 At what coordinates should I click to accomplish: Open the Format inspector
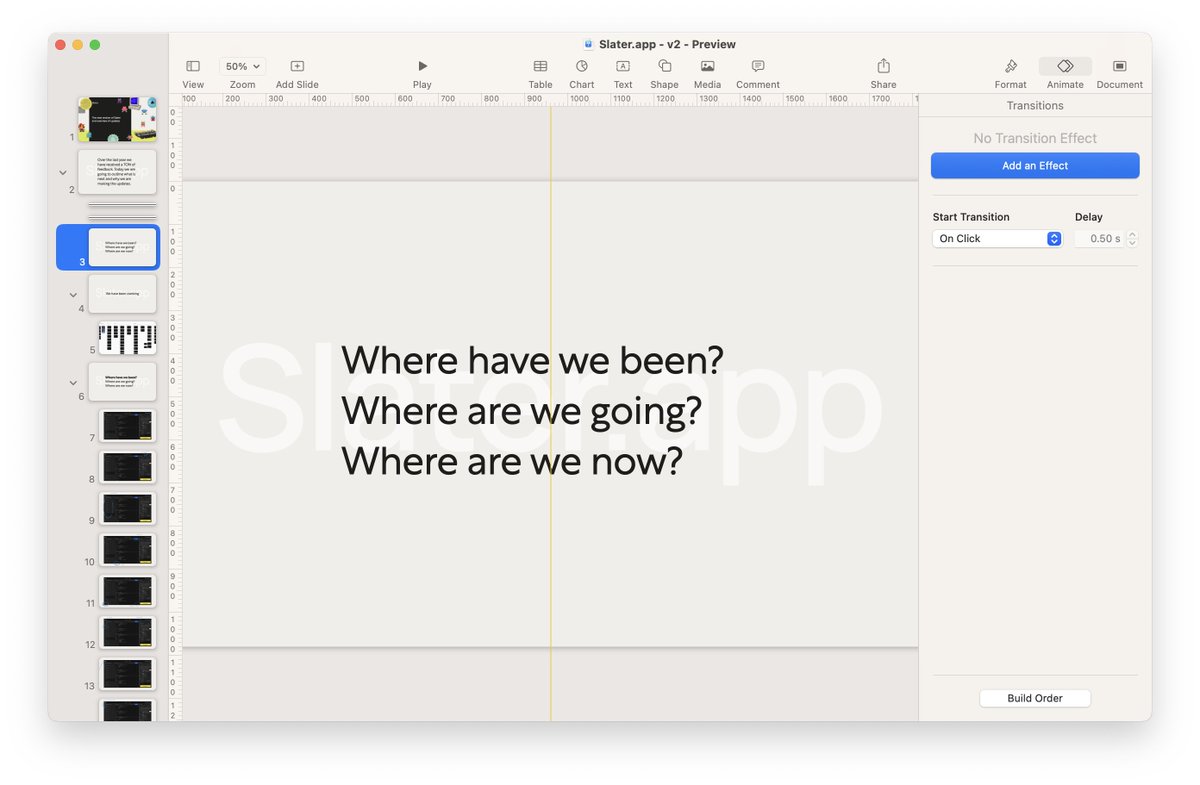click(x=1011, y=66)
